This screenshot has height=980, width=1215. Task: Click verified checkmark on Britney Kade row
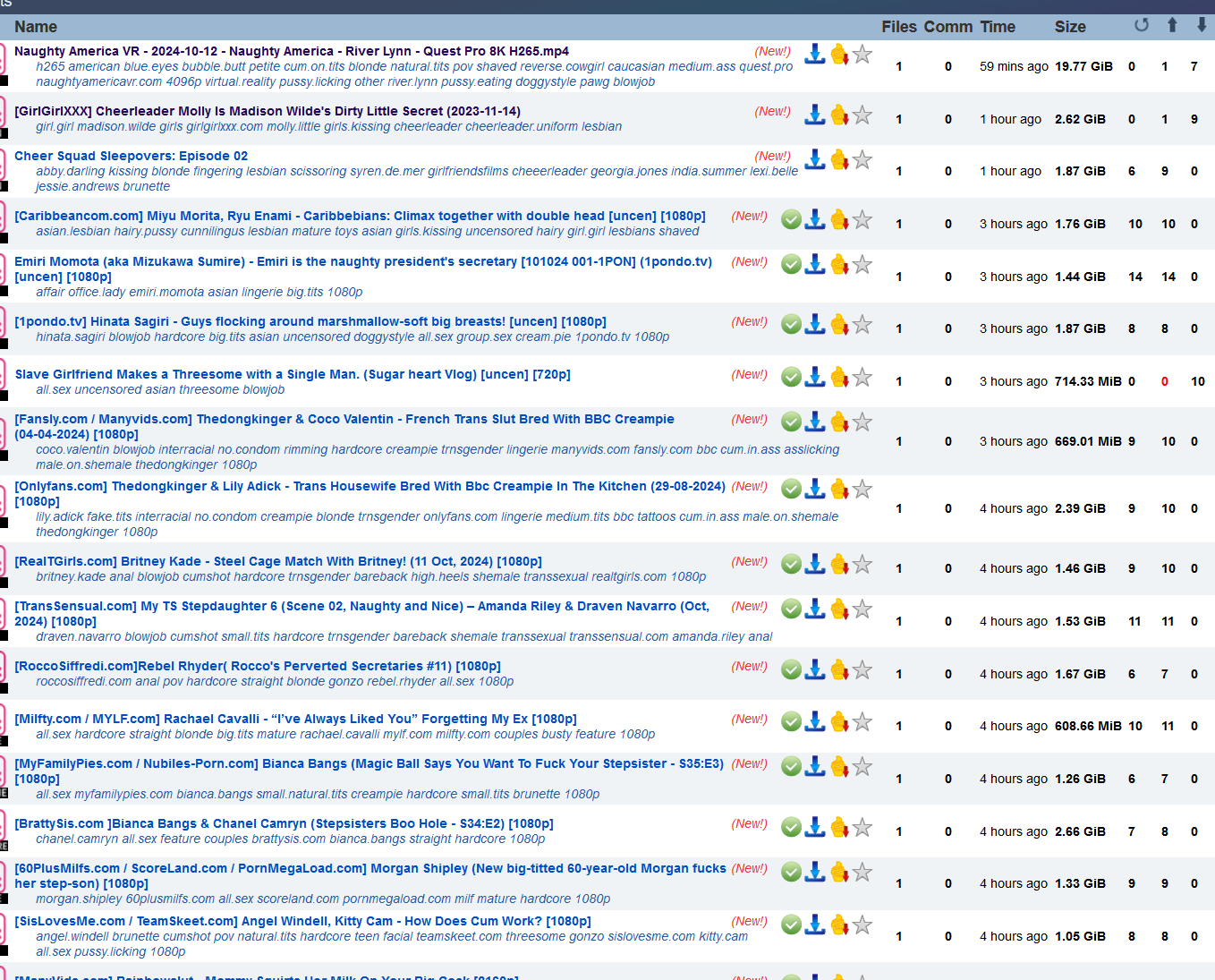point(791,564)
